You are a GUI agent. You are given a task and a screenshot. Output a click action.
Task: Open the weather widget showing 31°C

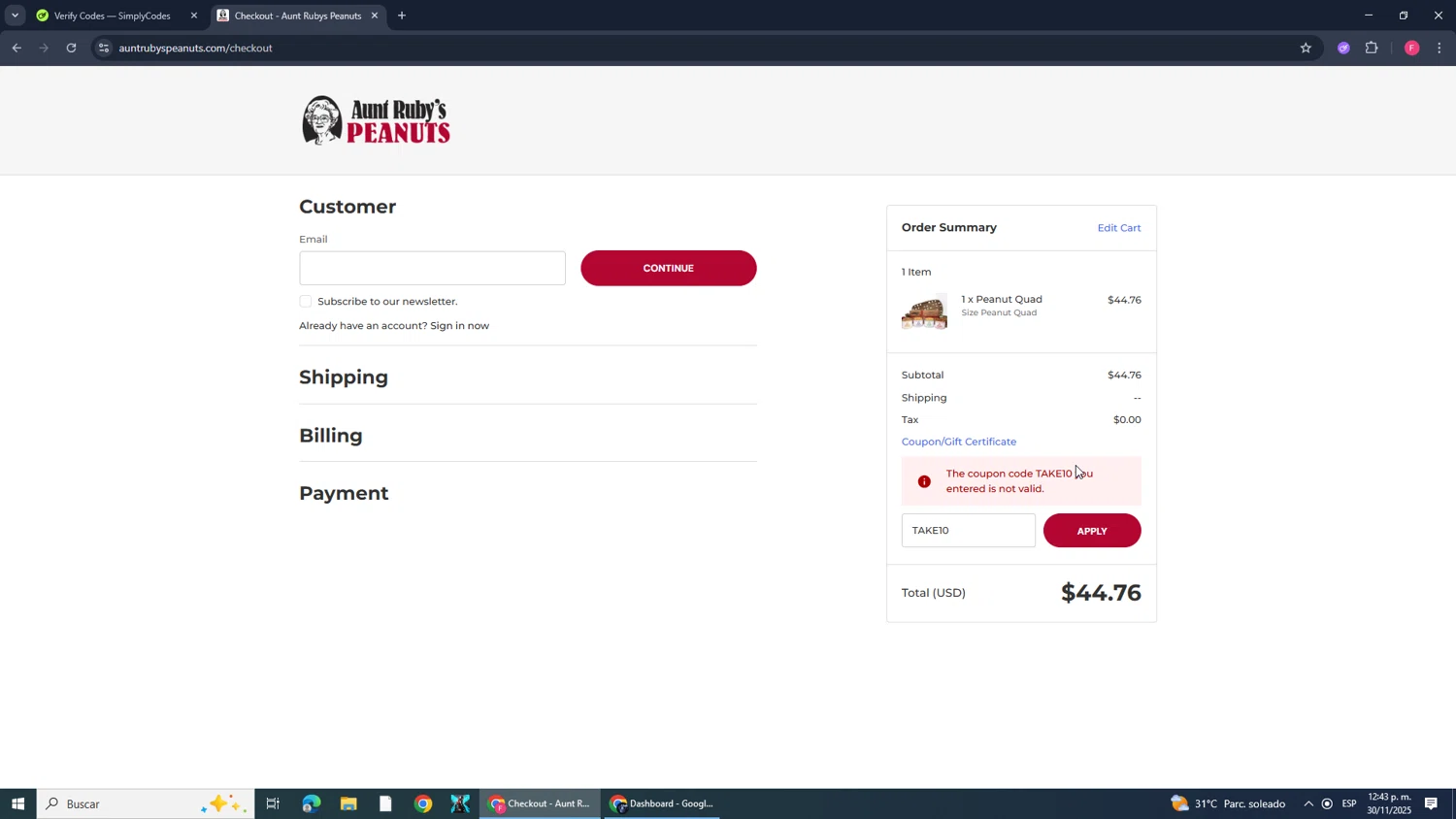click(1228, 803)
